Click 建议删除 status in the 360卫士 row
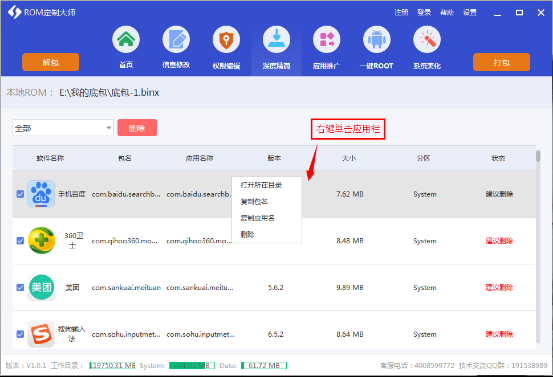The height and width of the screenshot is (377, 553). pos(499,241)
